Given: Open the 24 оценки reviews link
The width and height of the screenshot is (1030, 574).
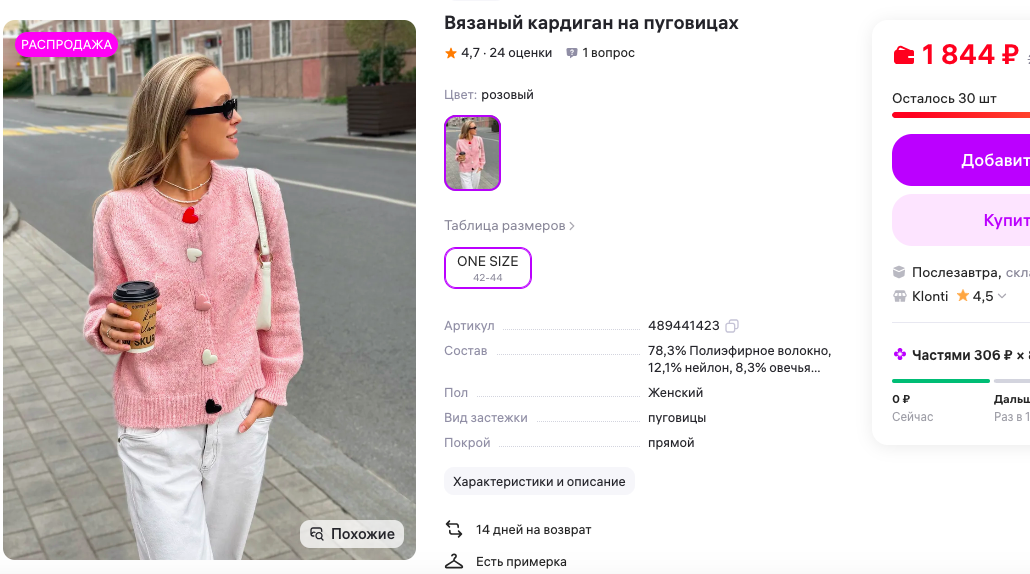Looking at the screenshot, I should click(x=520, y=53).
